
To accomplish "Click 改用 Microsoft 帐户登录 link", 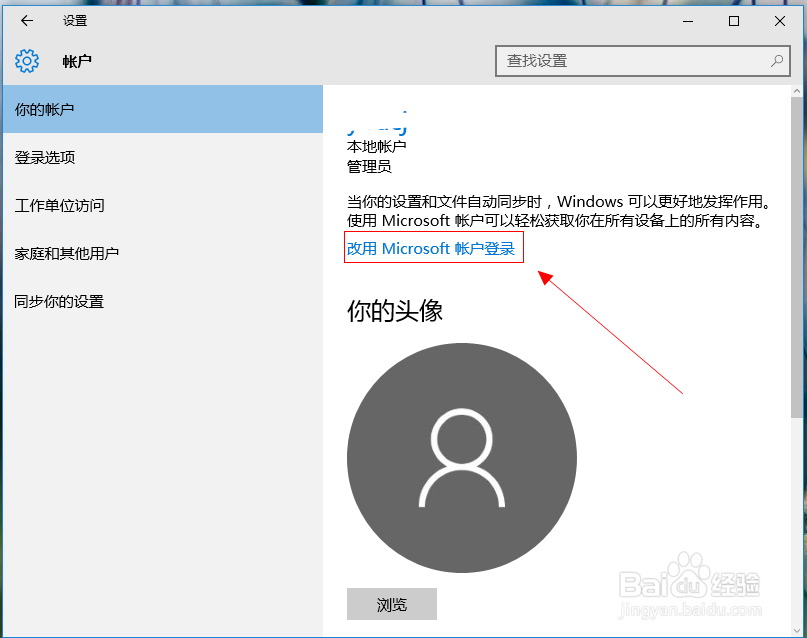I will click(x=431, y=249).
